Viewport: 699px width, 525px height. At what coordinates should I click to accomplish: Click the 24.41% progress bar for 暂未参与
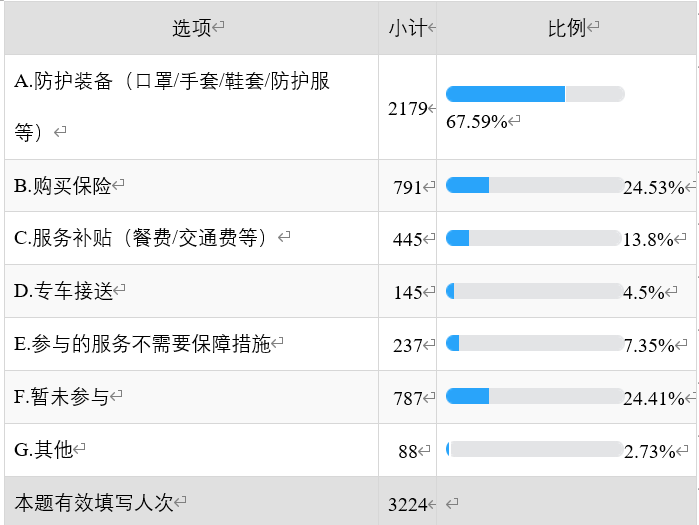click(535, 396)
